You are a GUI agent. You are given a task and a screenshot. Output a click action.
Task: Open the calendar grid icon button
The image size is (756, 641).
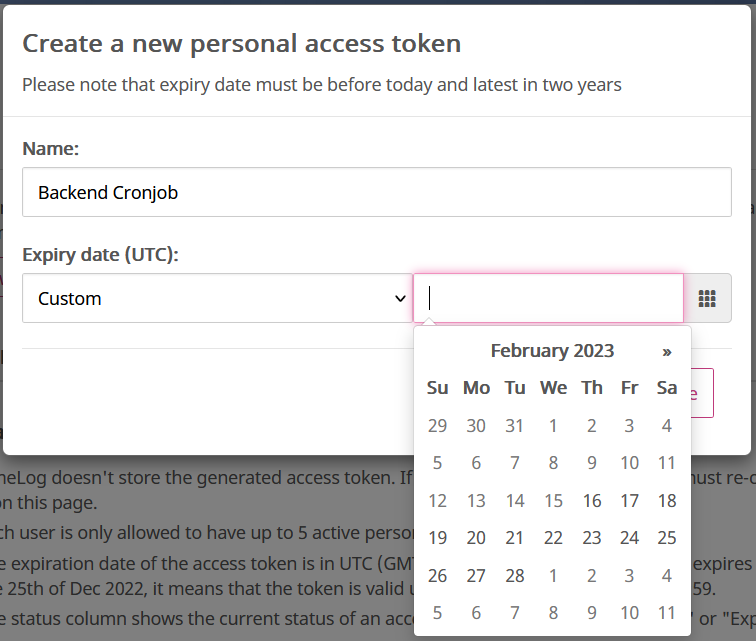click(708, 298)
